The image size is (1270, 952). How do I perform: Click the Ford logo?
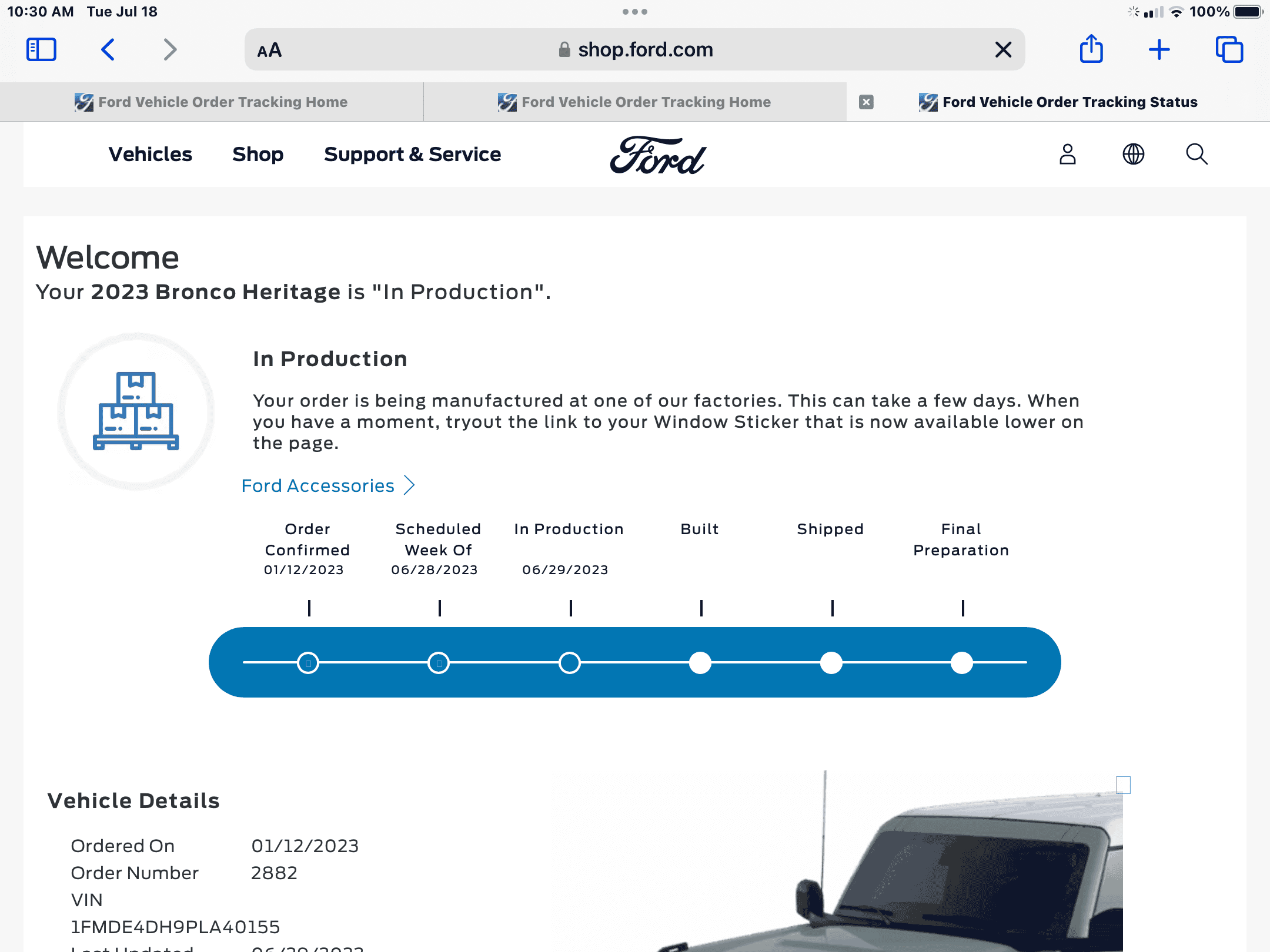pos(658,155)
